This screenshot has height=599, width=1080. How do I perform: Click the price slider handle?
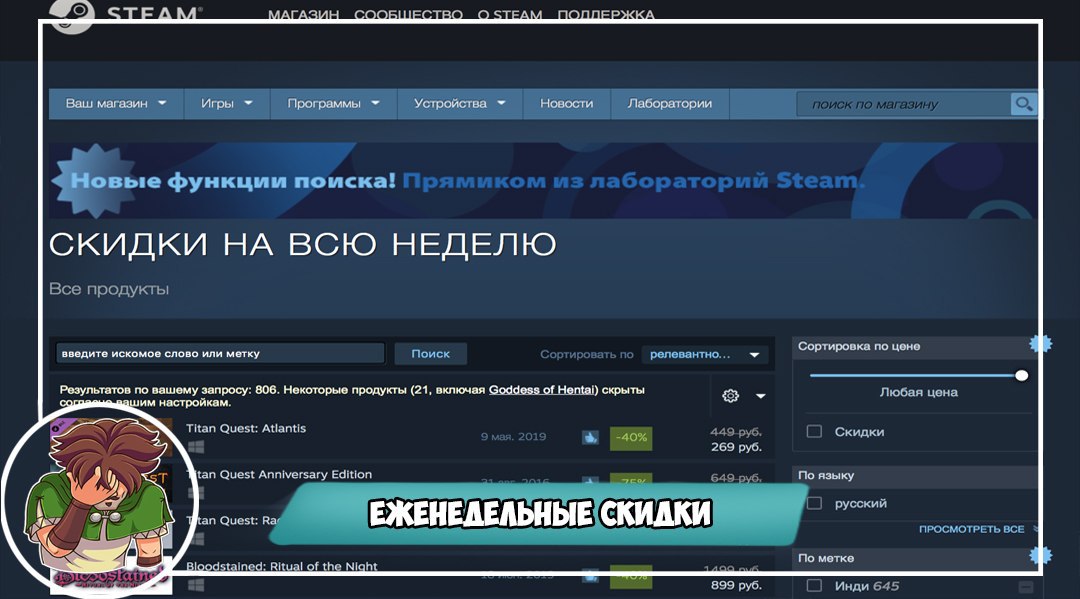click(x=1021, y=375)
